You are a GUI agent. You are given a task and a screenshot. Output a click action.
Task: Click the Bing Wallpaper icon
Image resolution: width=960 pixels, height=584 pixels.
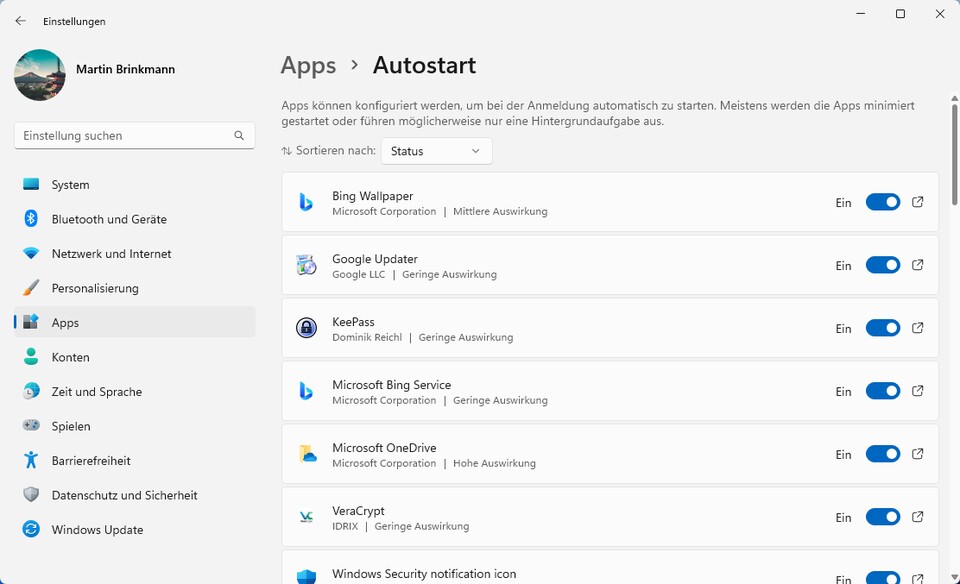tap(306, 202)
